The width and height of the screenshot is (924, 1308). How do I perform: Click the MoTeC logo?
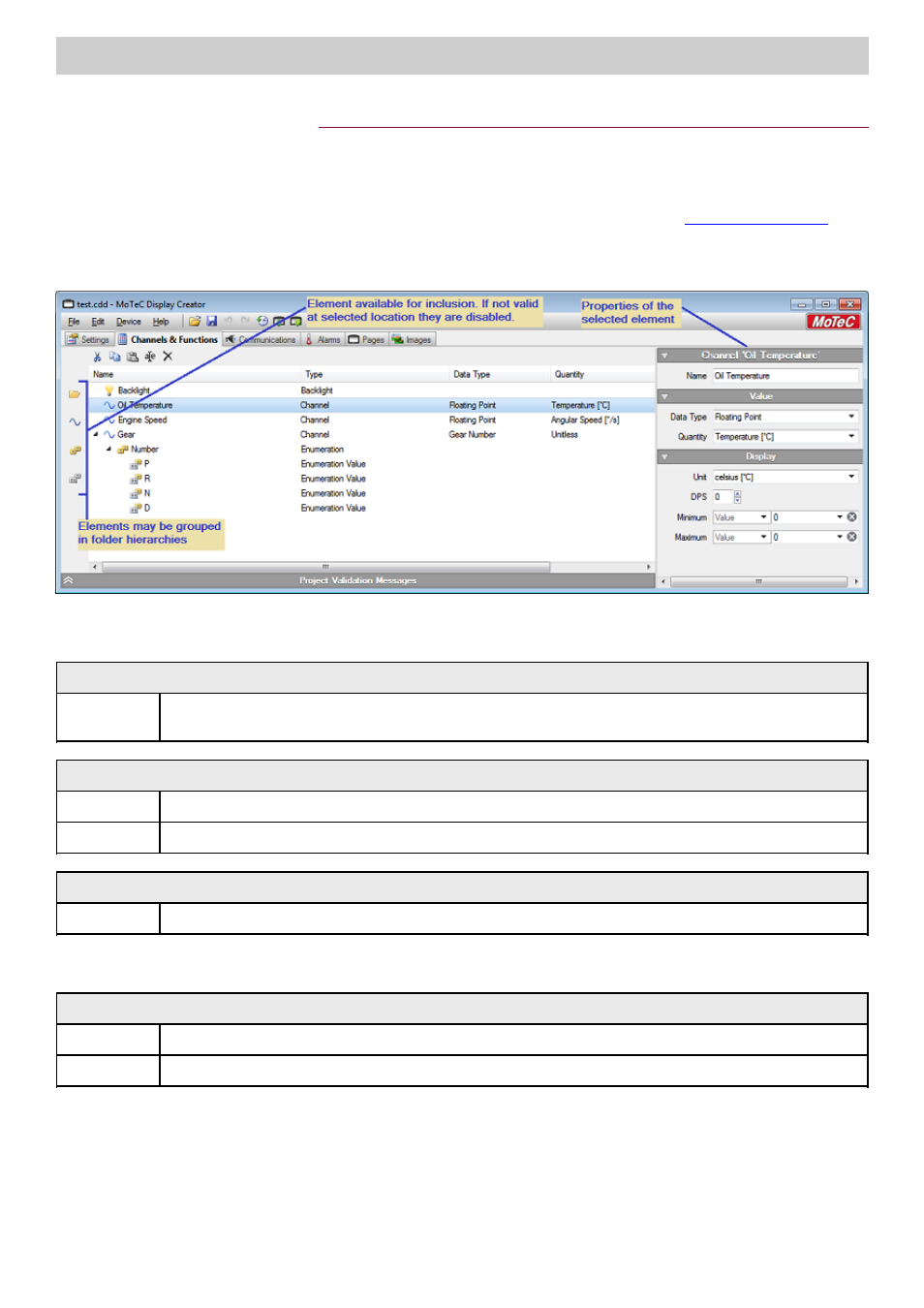coord(833,322)
